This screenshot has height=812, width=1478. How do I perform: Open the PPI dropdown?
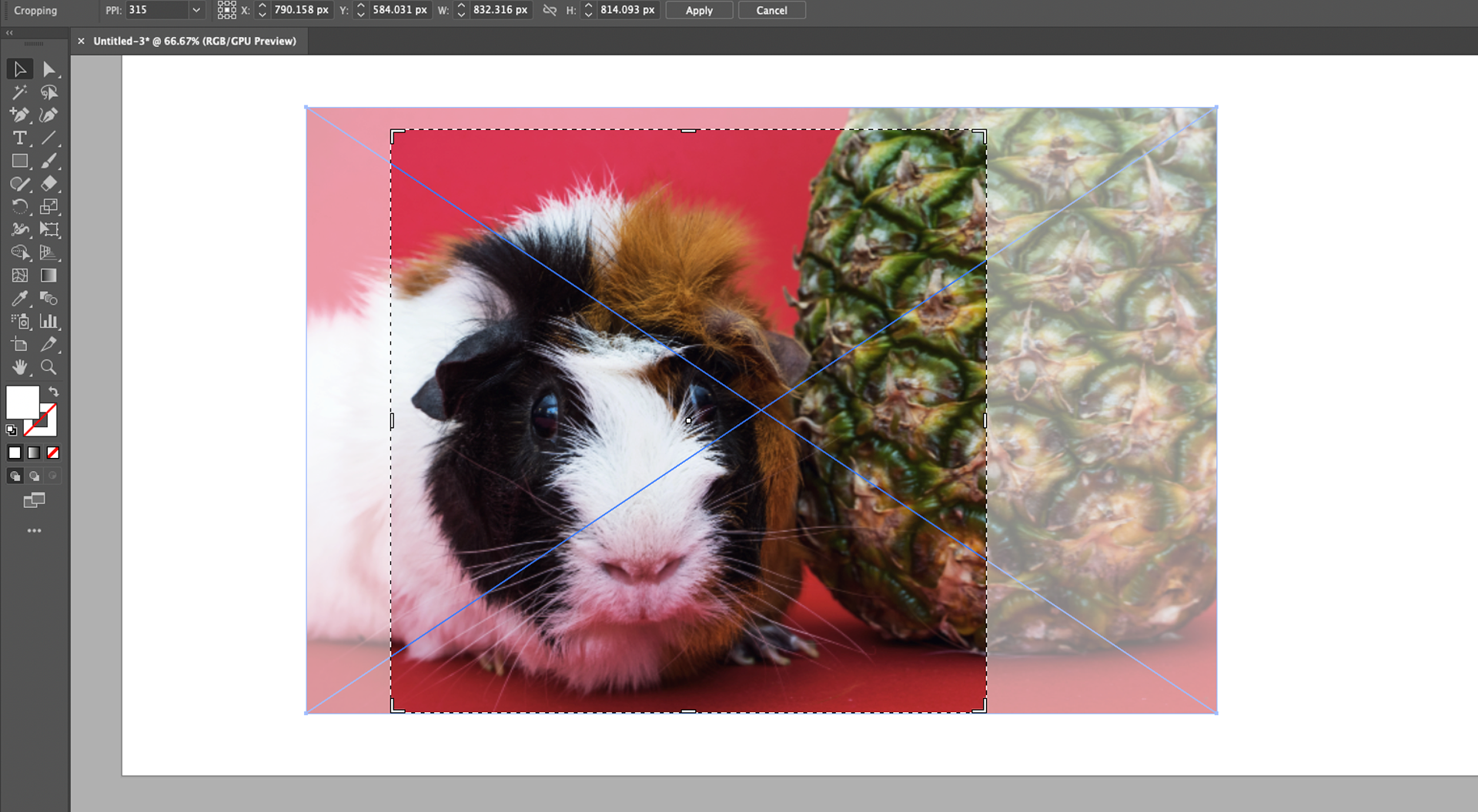[x=197, y=10]
